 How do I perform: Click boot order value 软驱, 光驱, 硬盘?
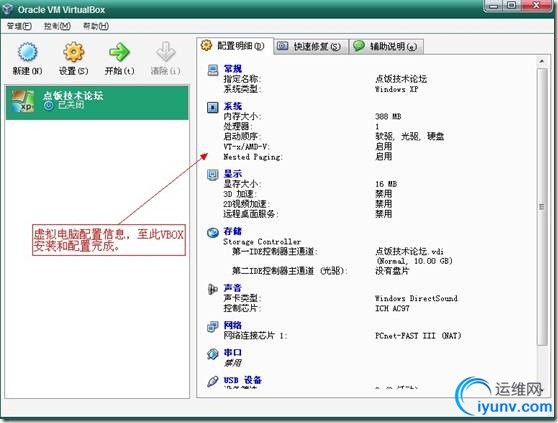[x=410, y=136]
